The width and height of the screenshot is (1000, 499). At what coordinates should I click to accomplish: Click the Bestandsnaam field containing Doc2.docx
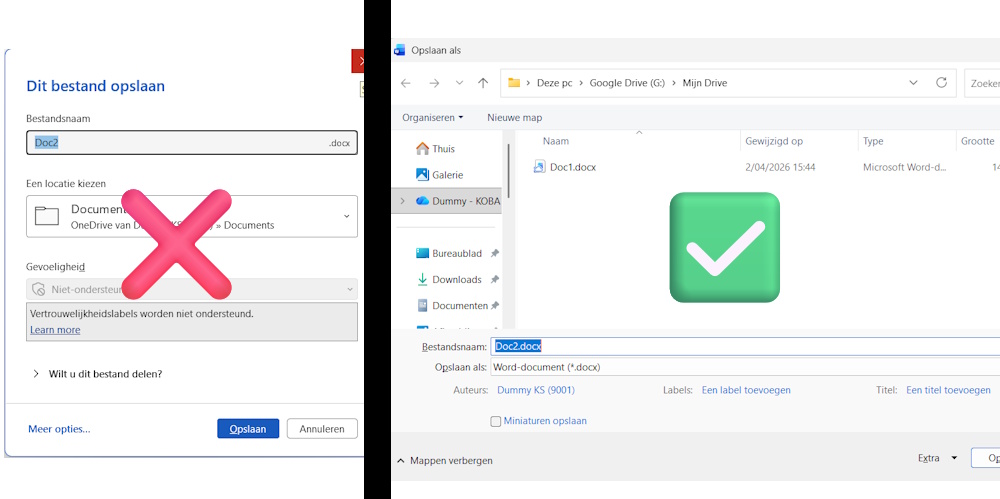point(745,346)
